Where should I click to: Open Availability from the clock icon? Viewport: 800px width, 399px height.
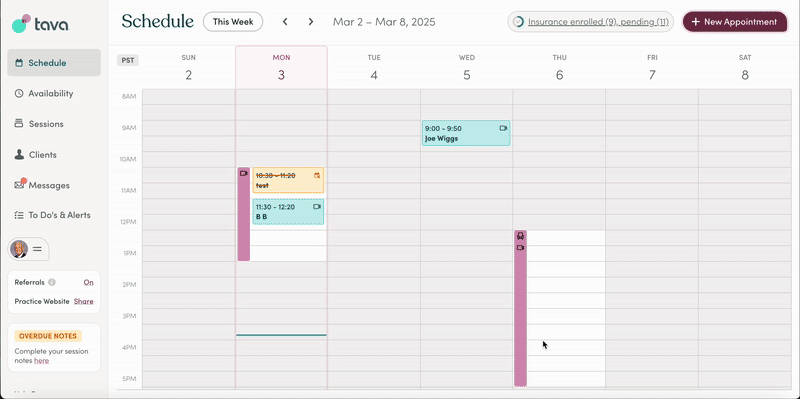click(x=19, y=93)
